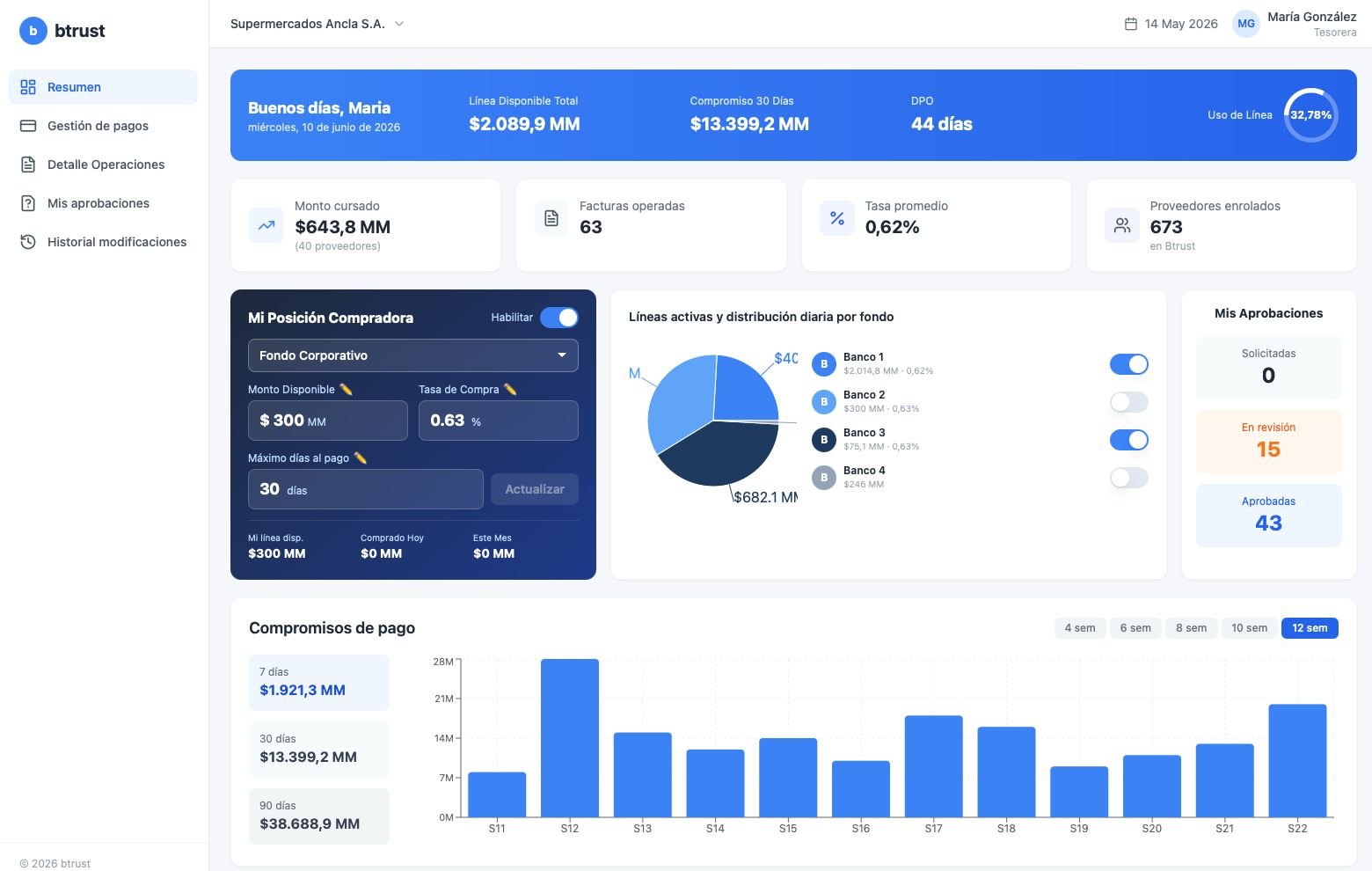Click the Detalle Operaciones document icon
Viewport: 1372px width, 871px height.
click(28, 165)
